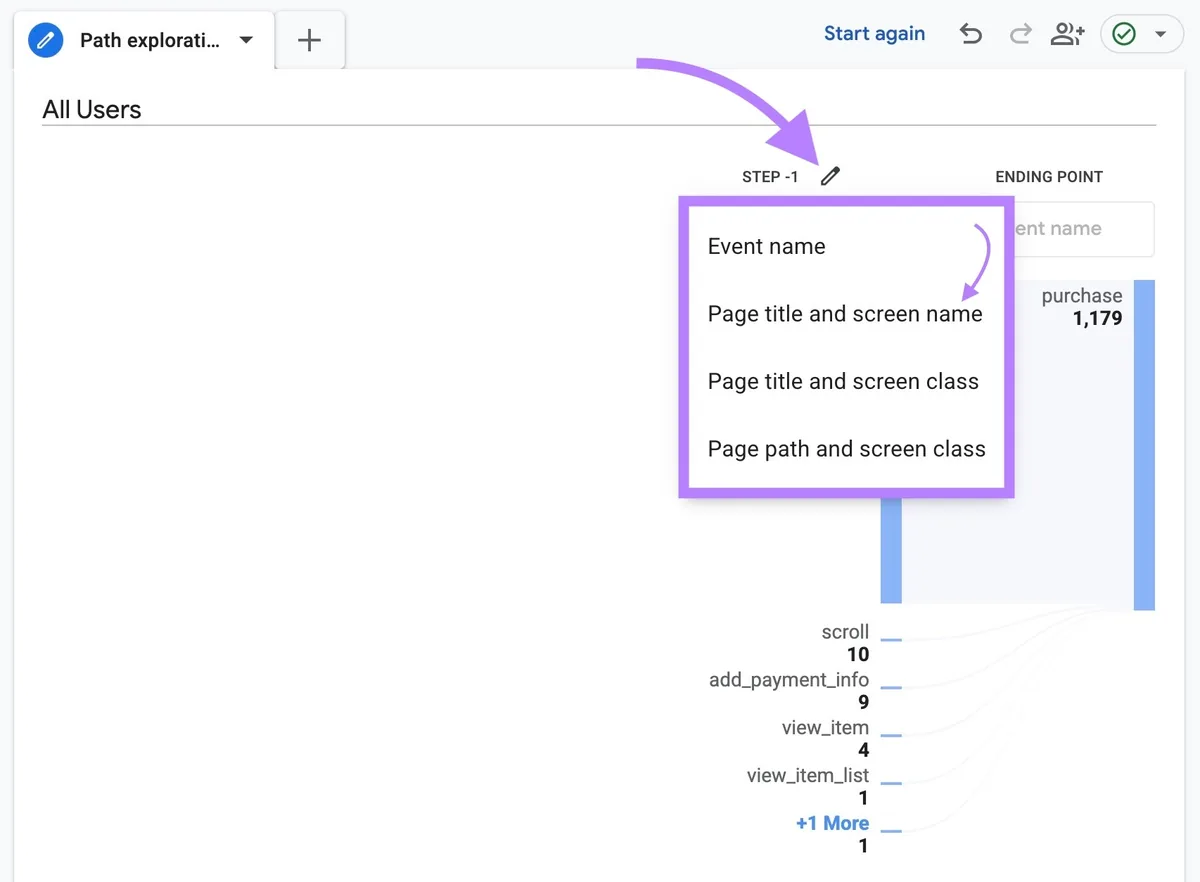
Task: Click the All Users segment heading
Action: 92,110
